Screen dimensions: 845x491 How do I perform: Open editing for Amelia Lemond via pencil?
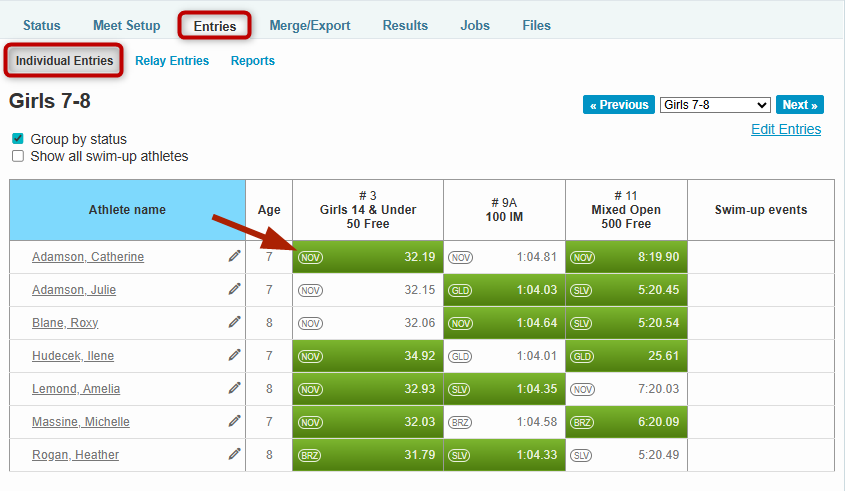tap(234, 388)
